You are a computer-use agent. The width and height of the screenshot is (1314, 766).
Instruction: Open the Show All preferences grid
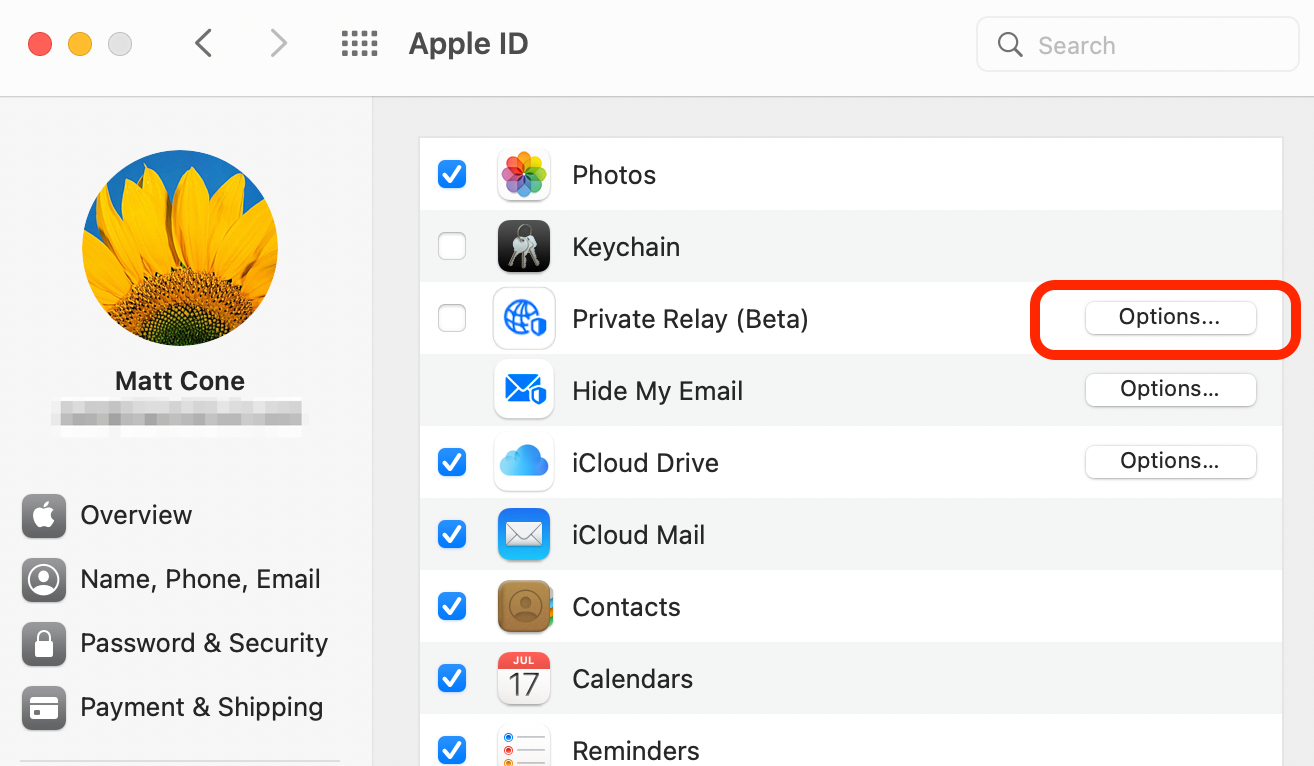(359, 43)
